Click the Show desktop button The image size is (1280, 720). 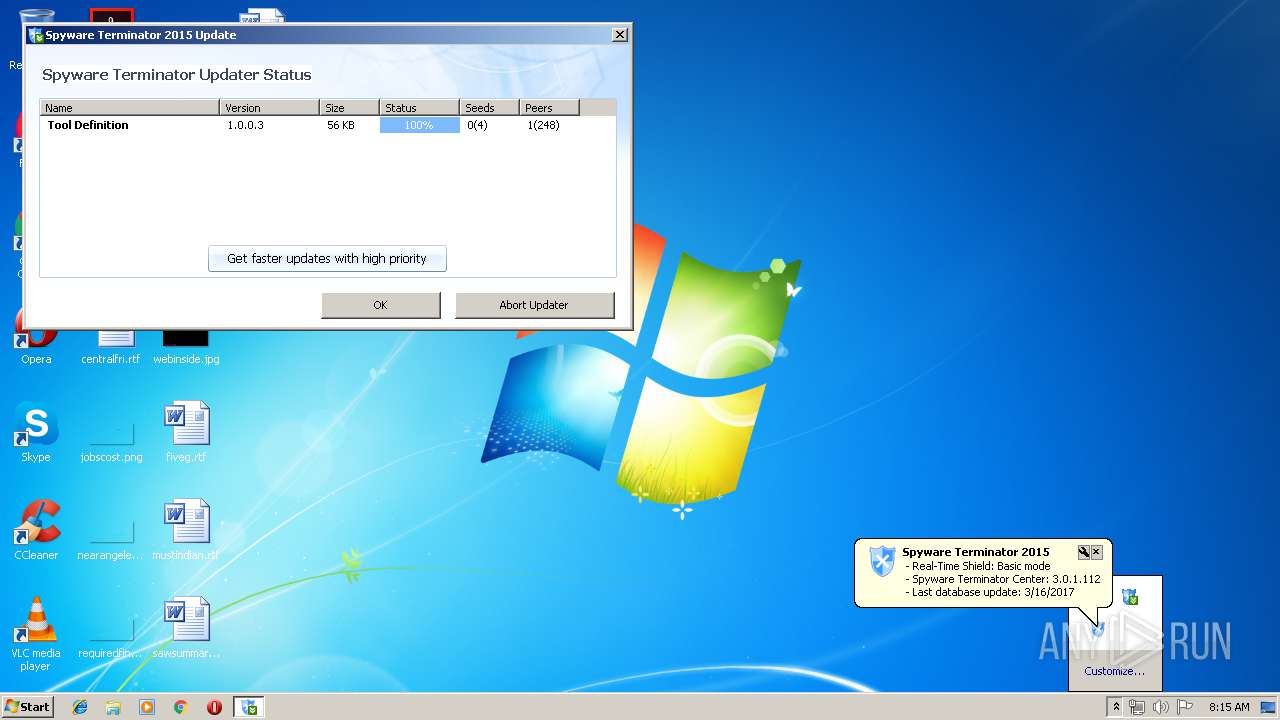click(1269, 707)
